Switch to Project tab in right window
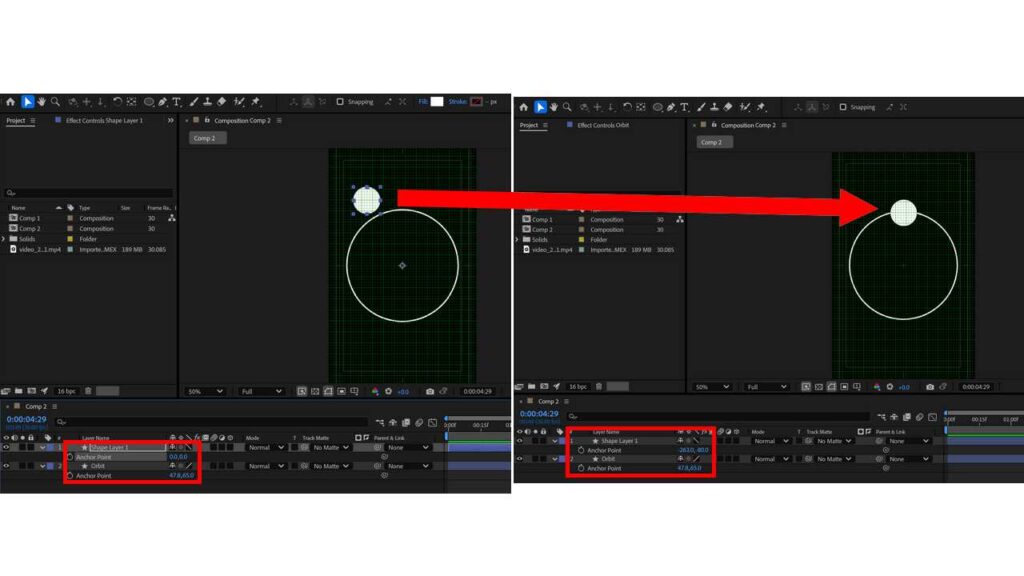The image size is (1024, 576). (x=529, y=125)
